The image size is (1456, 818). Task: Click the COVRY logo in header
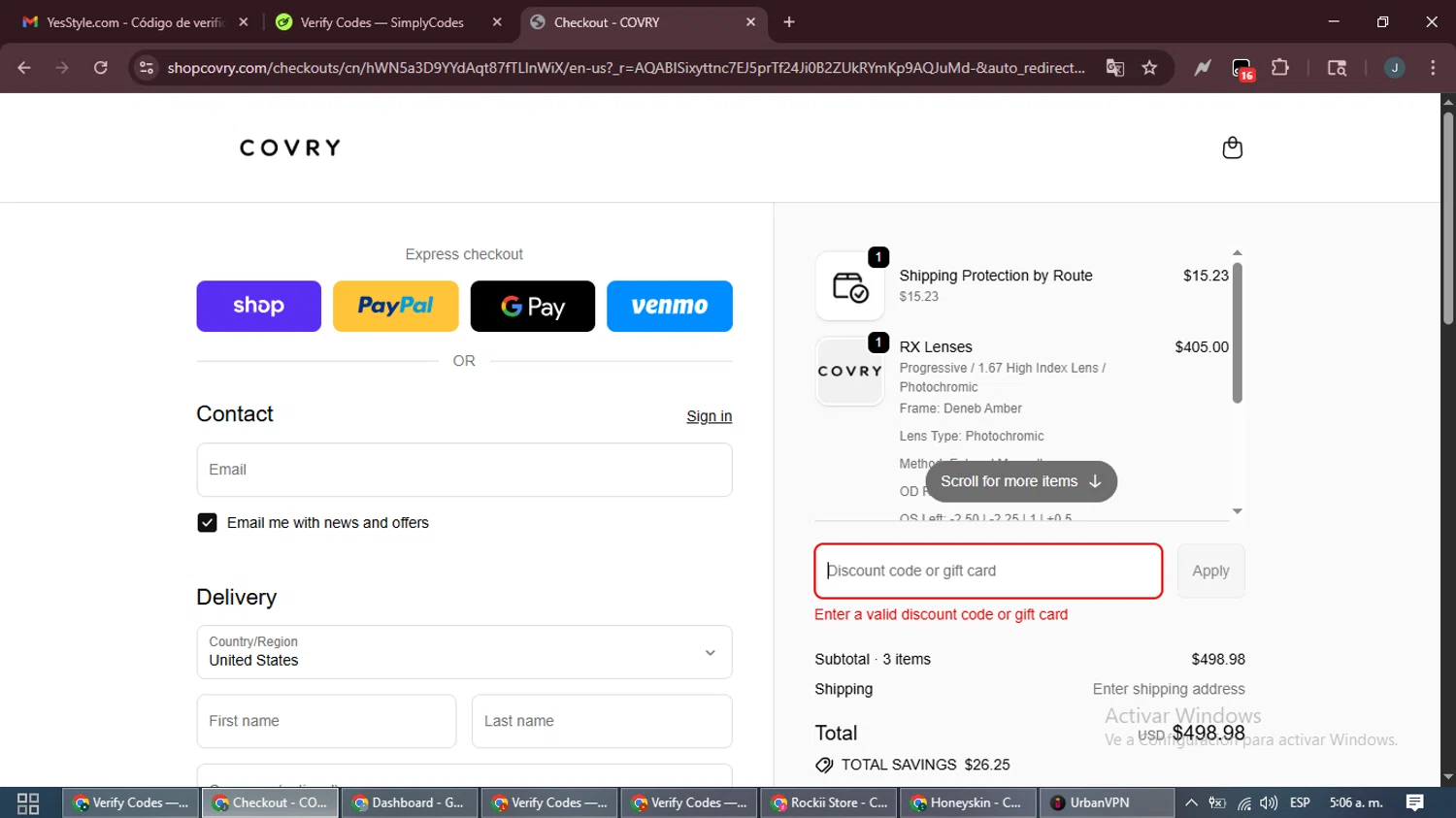(x=290, y=147)
